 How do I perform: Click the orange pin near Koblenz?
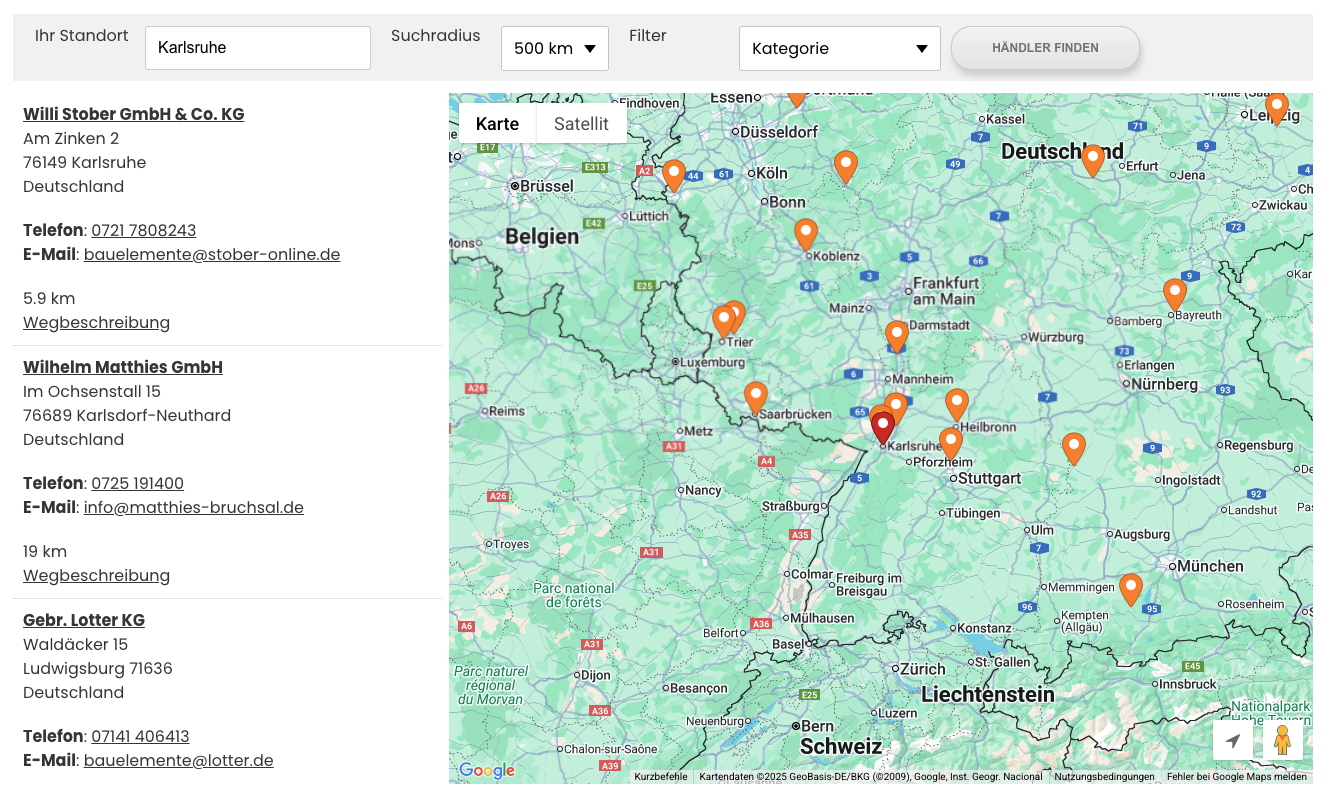(806, 234)
